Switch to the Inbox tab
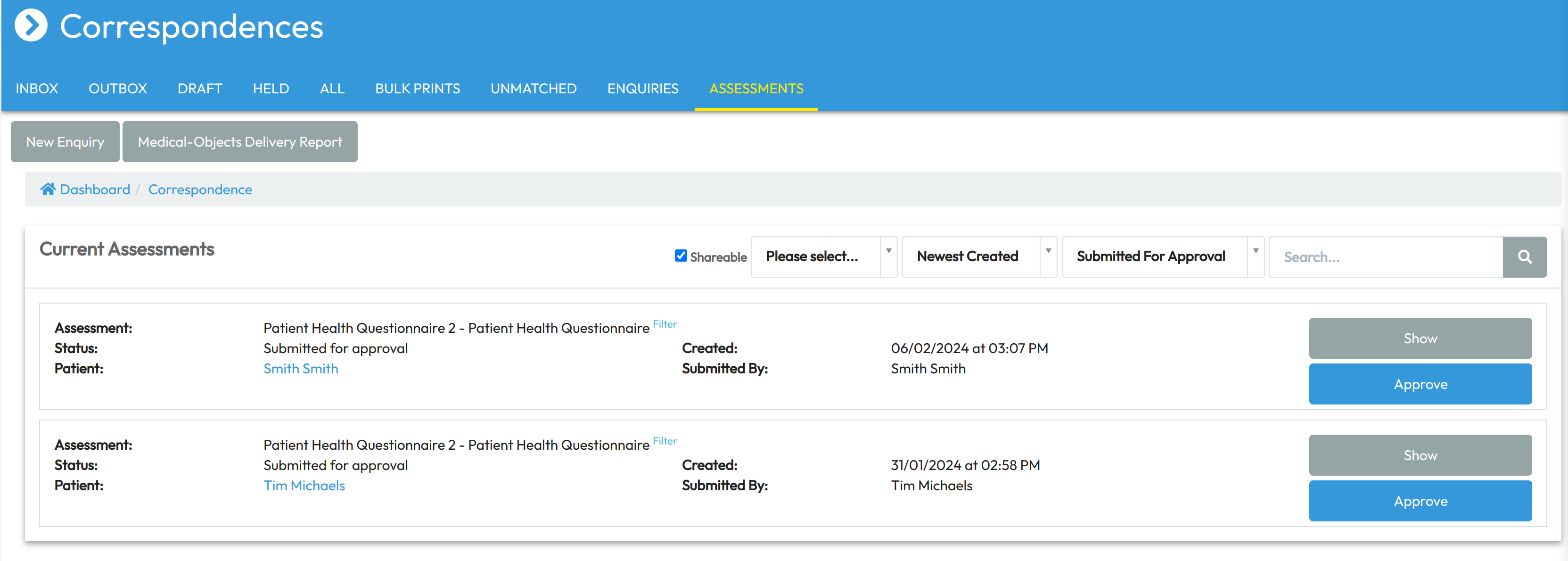The image size is (1568, 561). [36, 89]
